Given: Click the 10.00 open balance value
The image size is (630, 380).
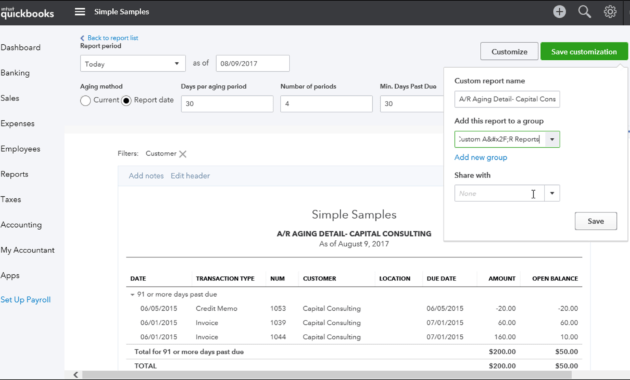Looking at the screenshot, I should (569, 337).
